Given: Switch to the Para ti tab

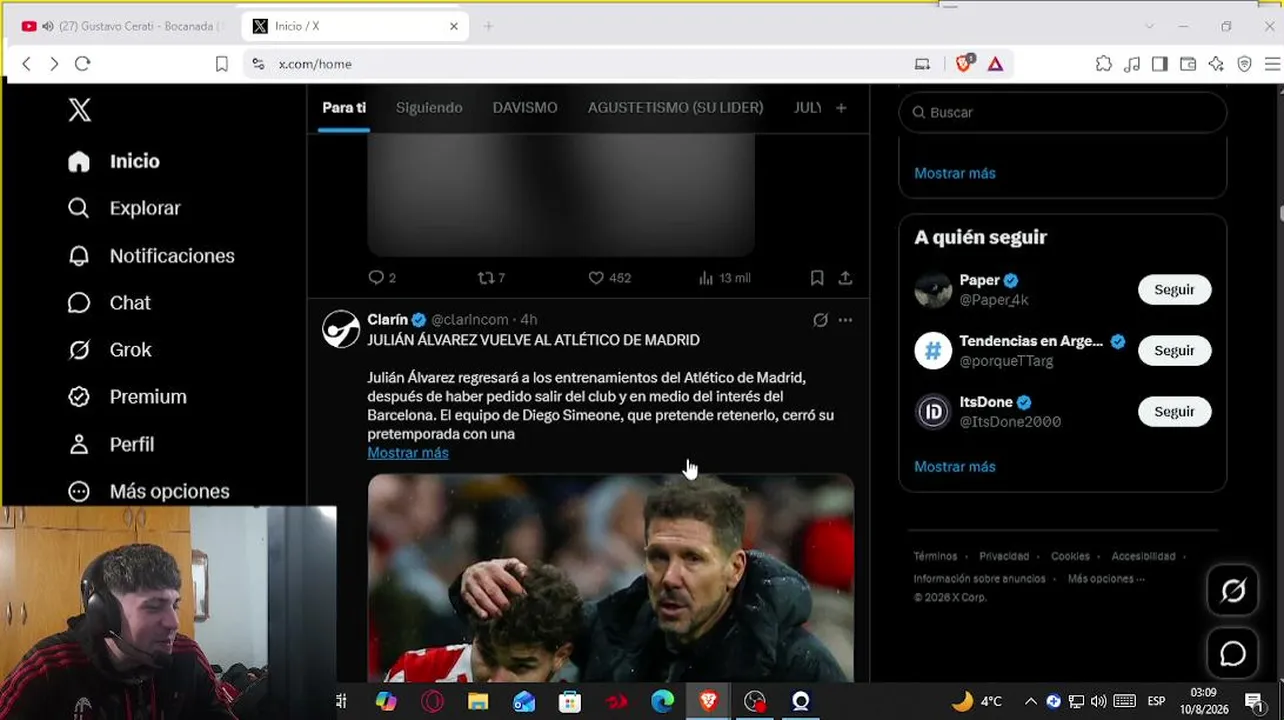Looking at the screenshot, I should coord(344,107).
